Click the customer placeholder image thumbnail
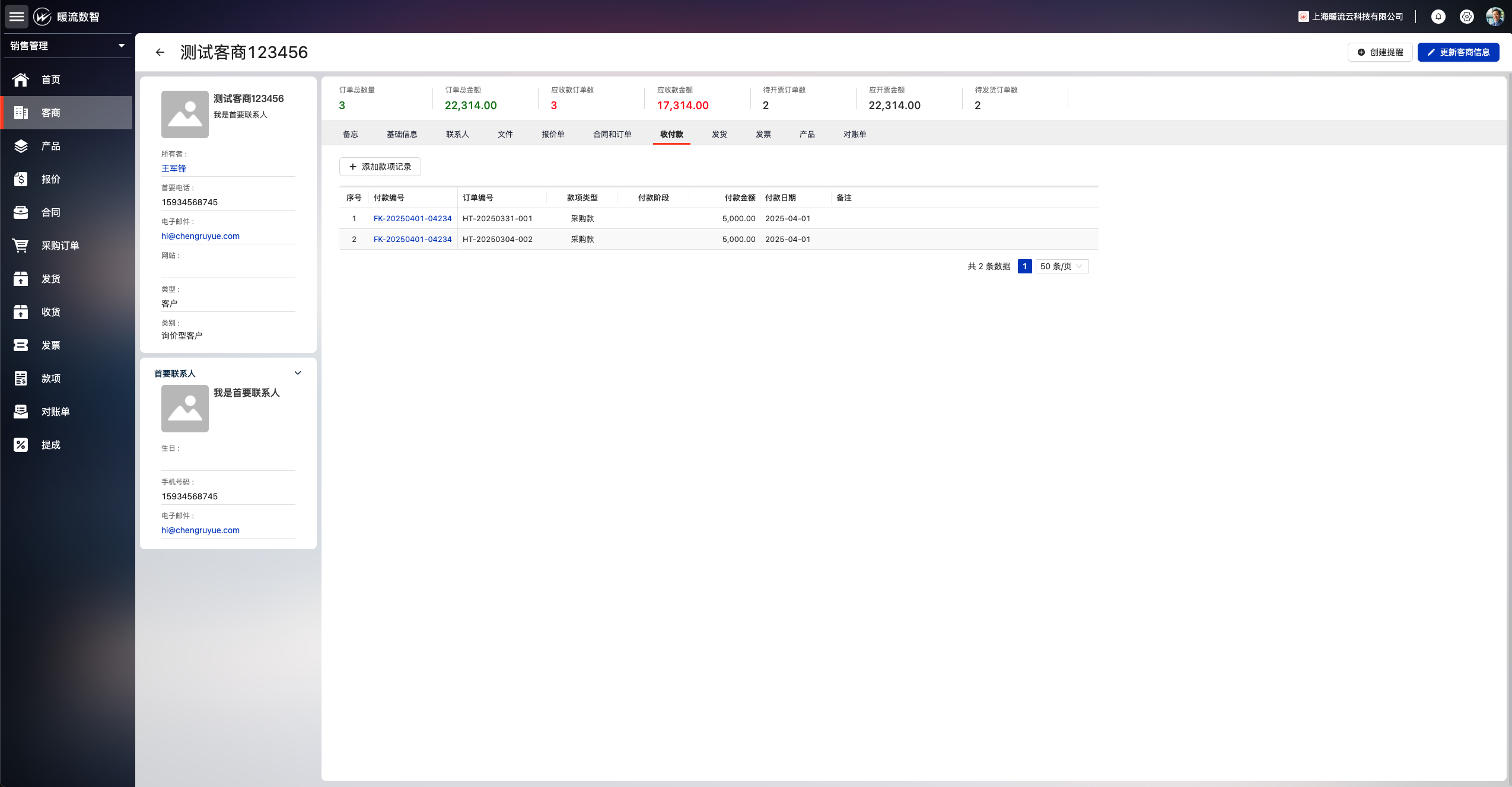This screenshot has width=1512, height=787. (185, 114)
